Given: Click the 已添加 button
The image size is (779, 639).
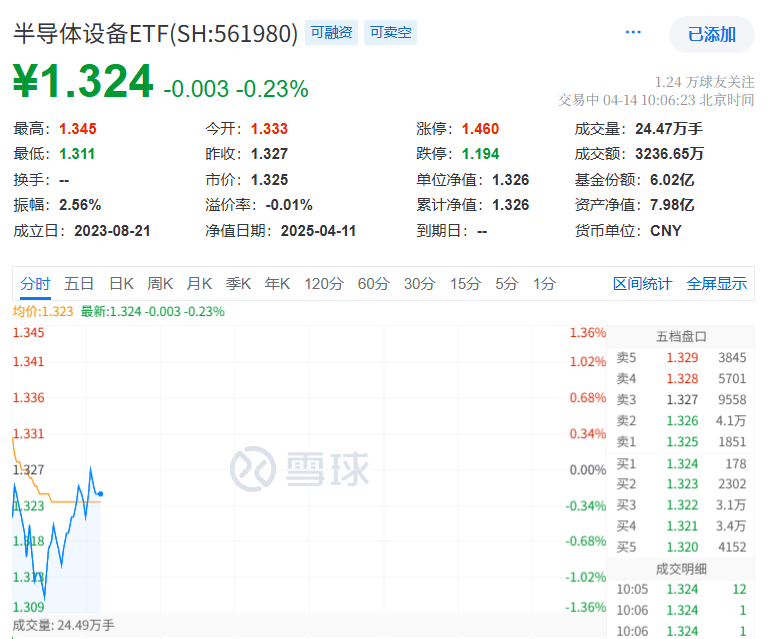Looking at the screenshot, I should click(711, 34).
